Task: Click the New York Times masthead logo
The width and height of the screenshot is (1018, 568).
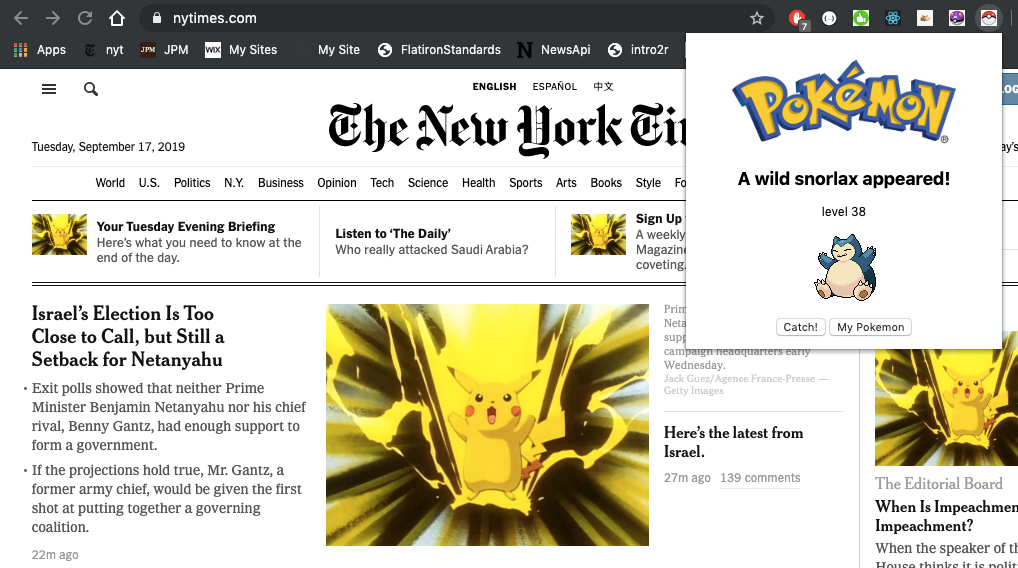Action: pos(506,129)
